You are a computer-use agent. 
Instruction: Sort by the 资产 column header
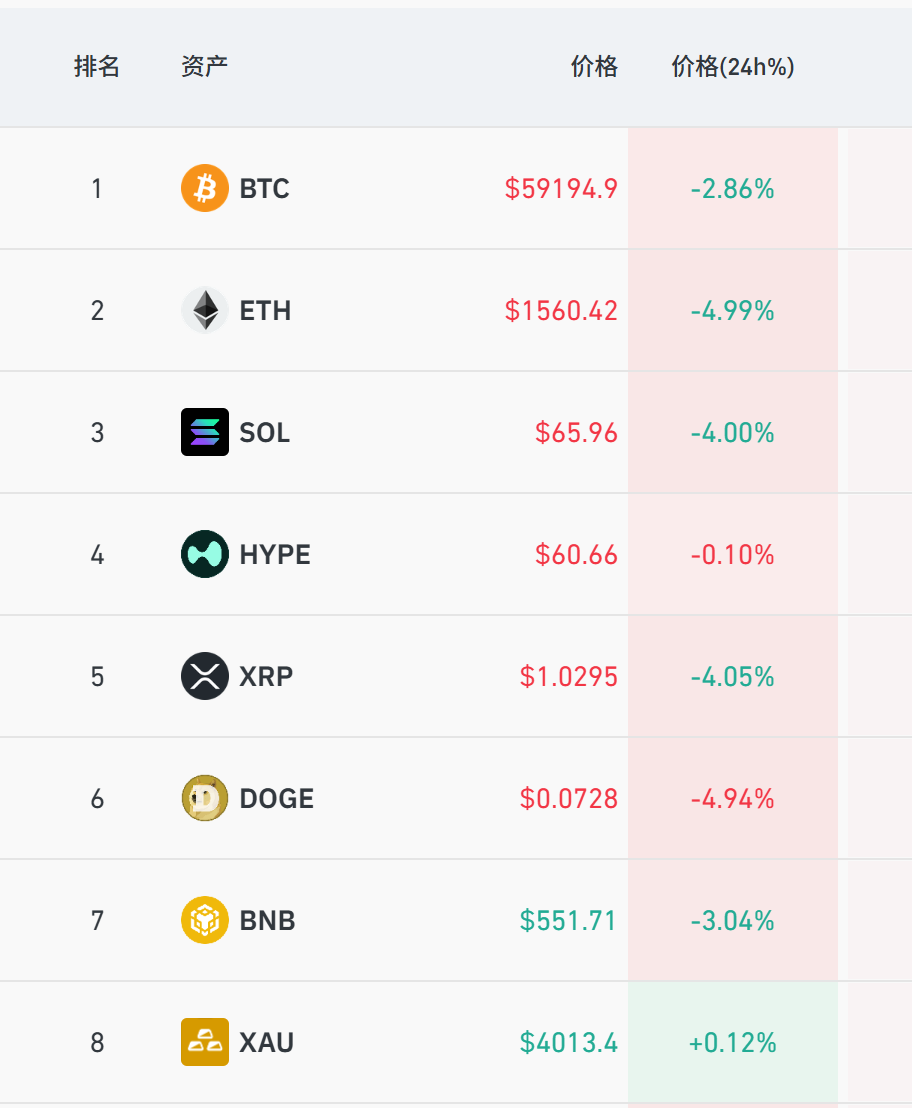(204, 66)
